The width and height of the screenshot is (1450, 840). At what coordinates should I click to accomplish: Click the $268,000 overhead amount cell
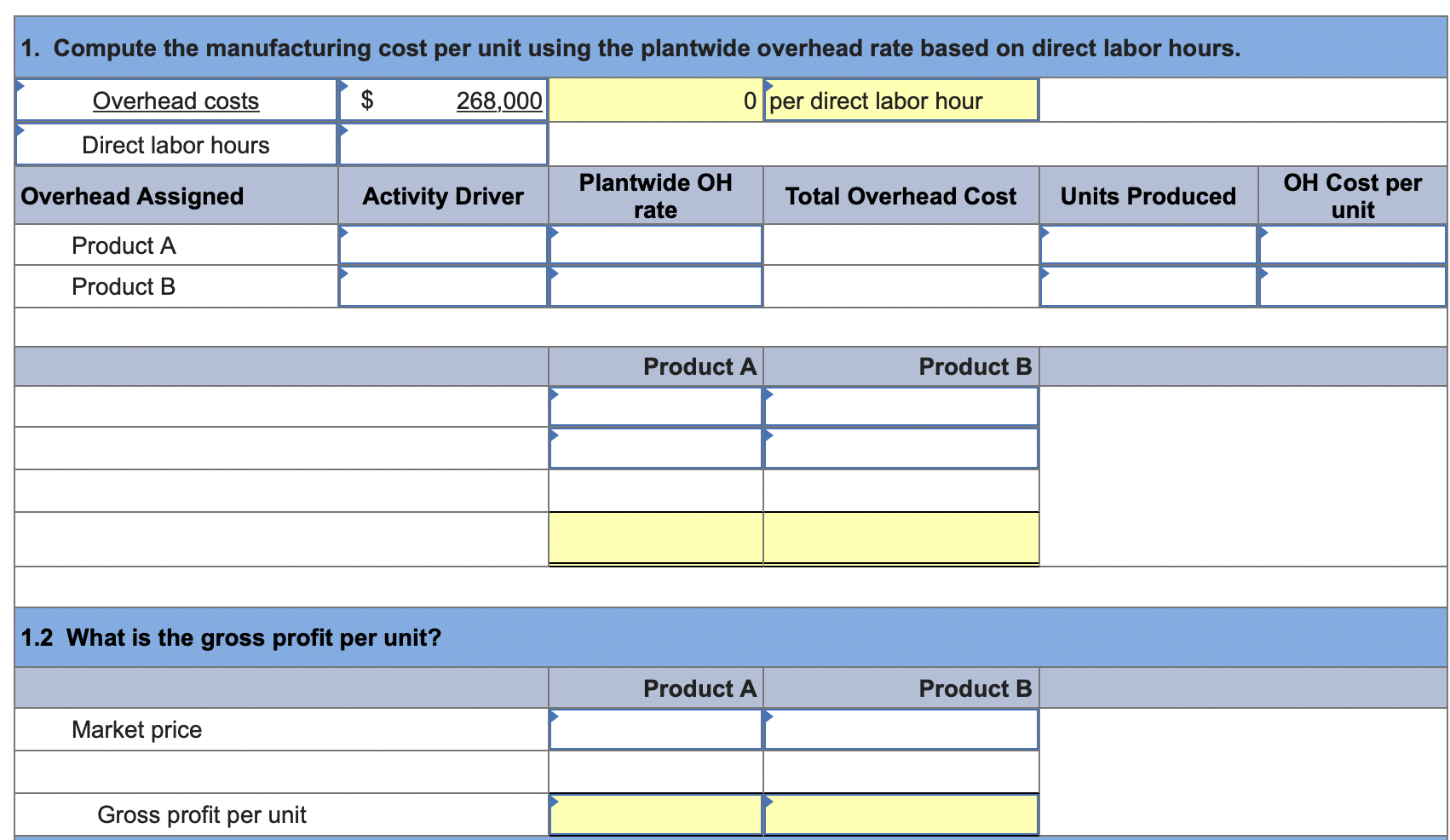443,100
